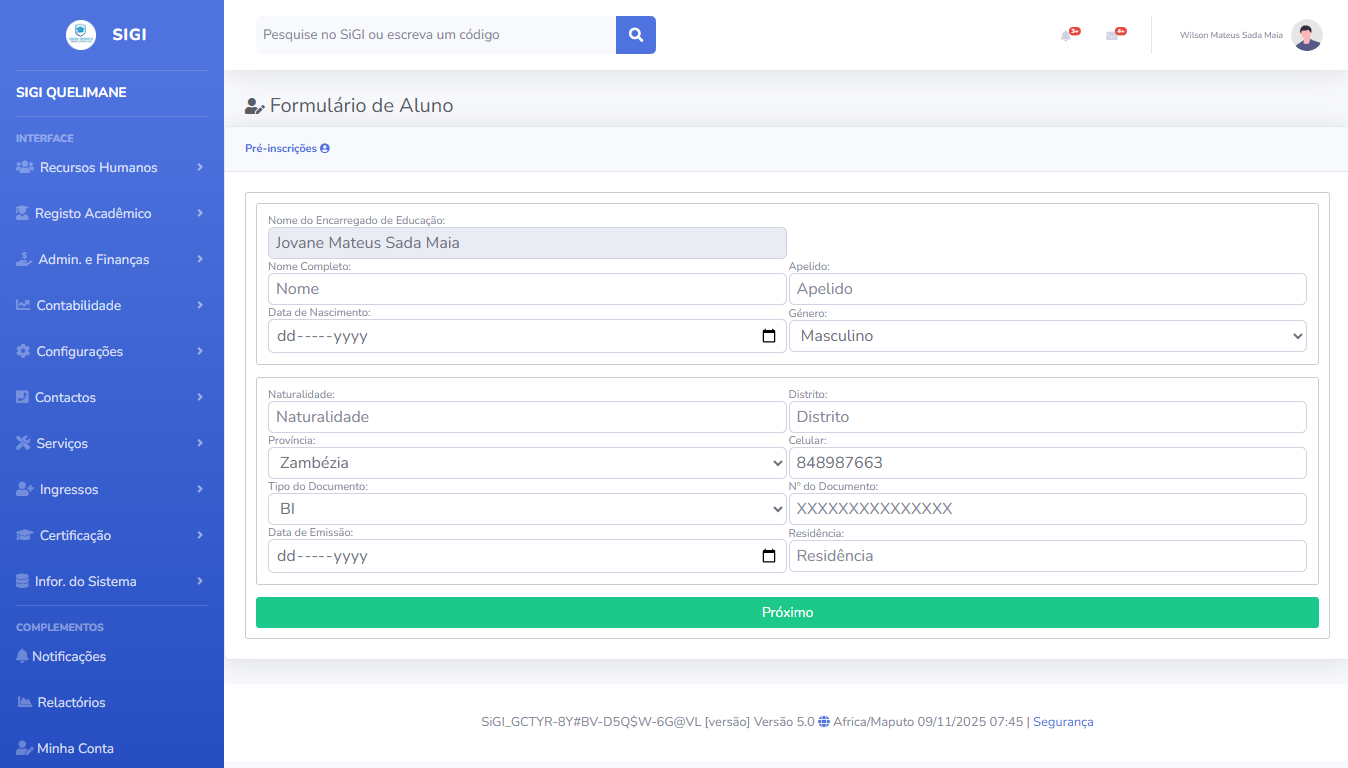1348x768 pixels.
Task: Open the notifications bell in header
Action: coord(1066,36)
